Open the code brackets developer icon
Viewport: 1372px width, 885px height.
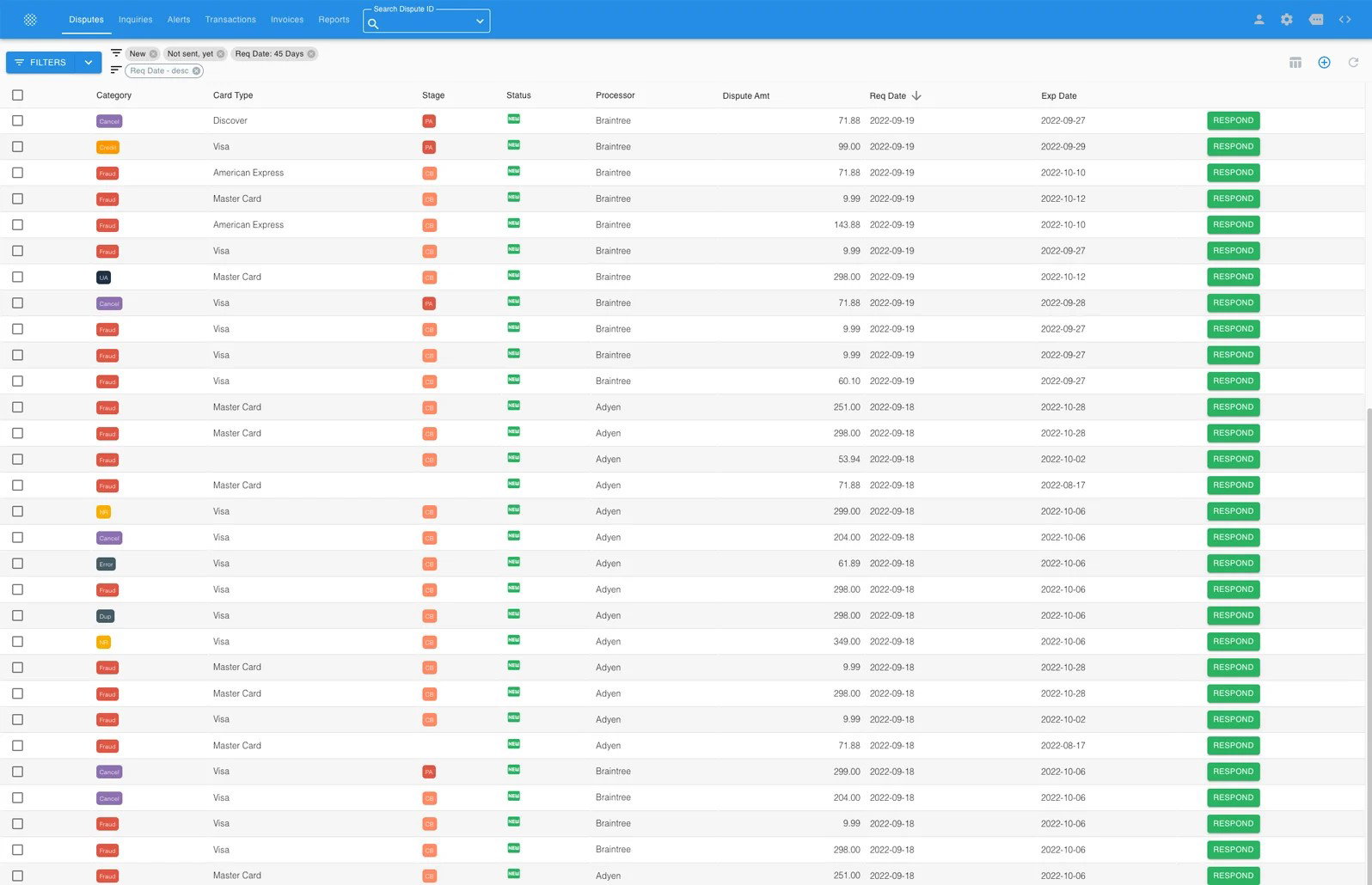tap(1344, 19)
